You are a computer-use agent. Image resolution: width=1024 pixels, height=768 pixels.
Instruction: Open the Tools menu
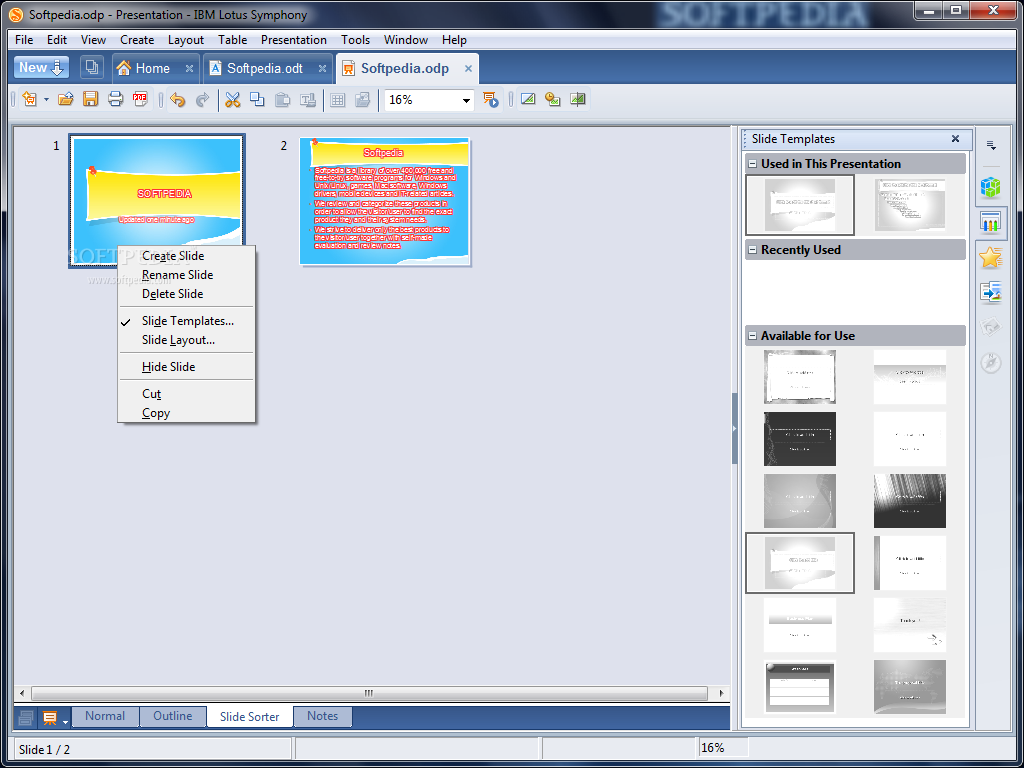355,40
